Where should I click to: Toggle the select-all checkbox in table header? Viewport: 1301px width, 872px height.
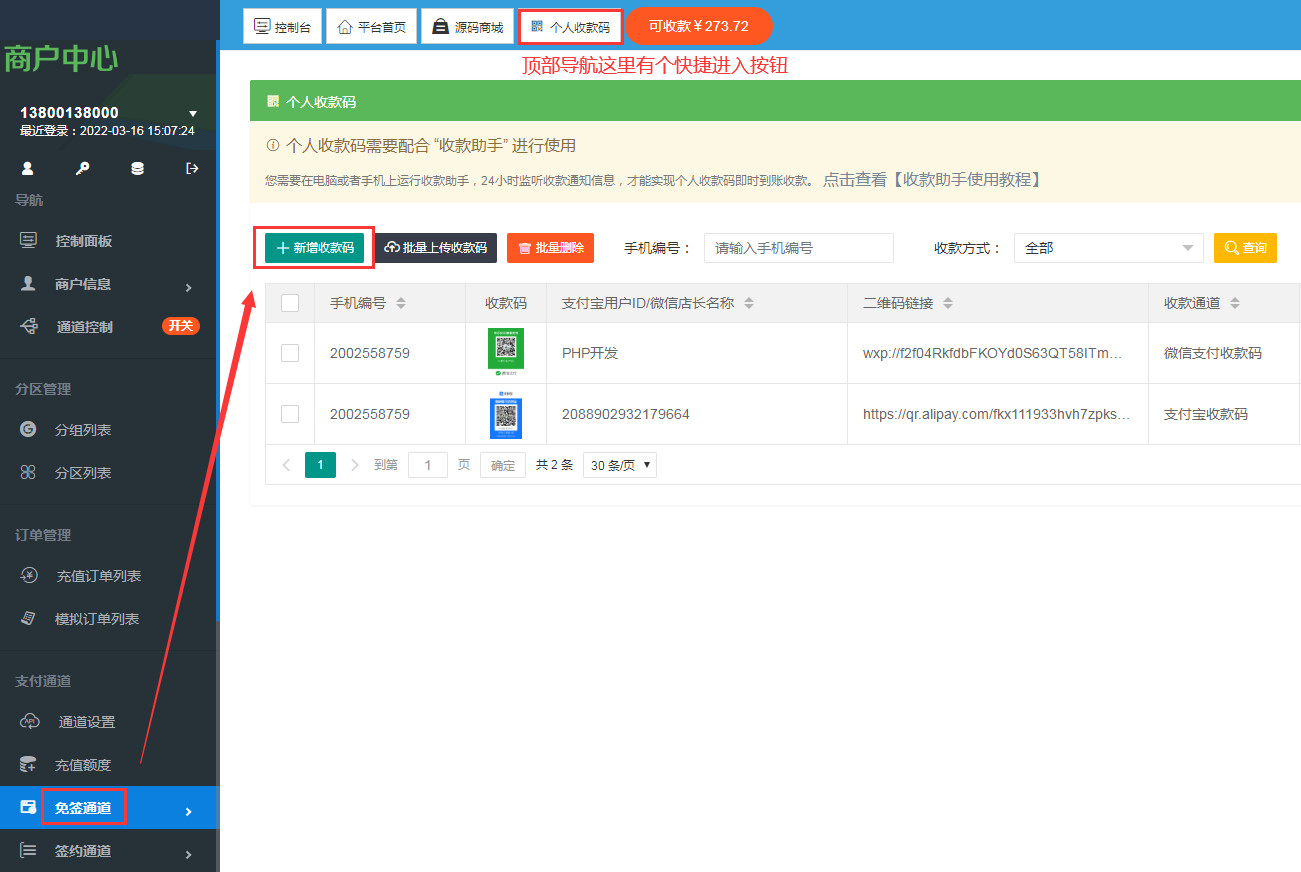(290, 303)
